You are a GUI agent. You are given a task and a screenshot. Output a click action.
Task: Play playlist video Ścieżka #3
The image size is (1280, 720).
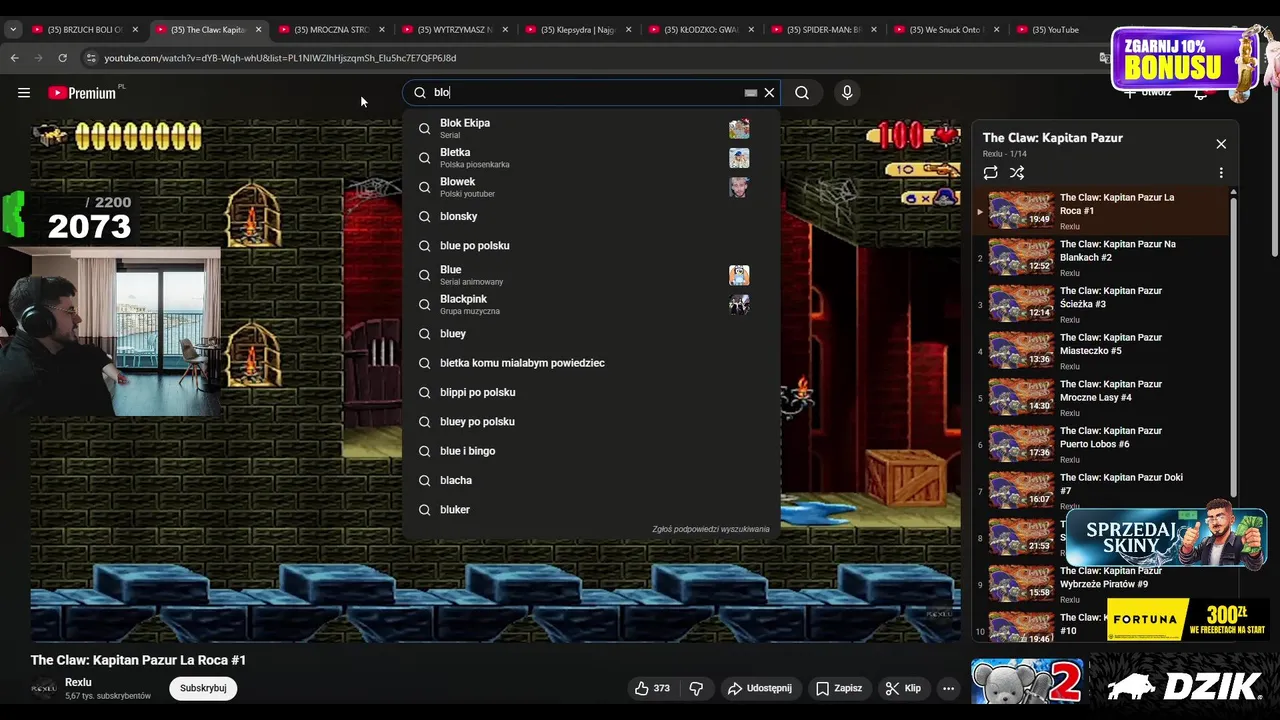(1099, 304)
